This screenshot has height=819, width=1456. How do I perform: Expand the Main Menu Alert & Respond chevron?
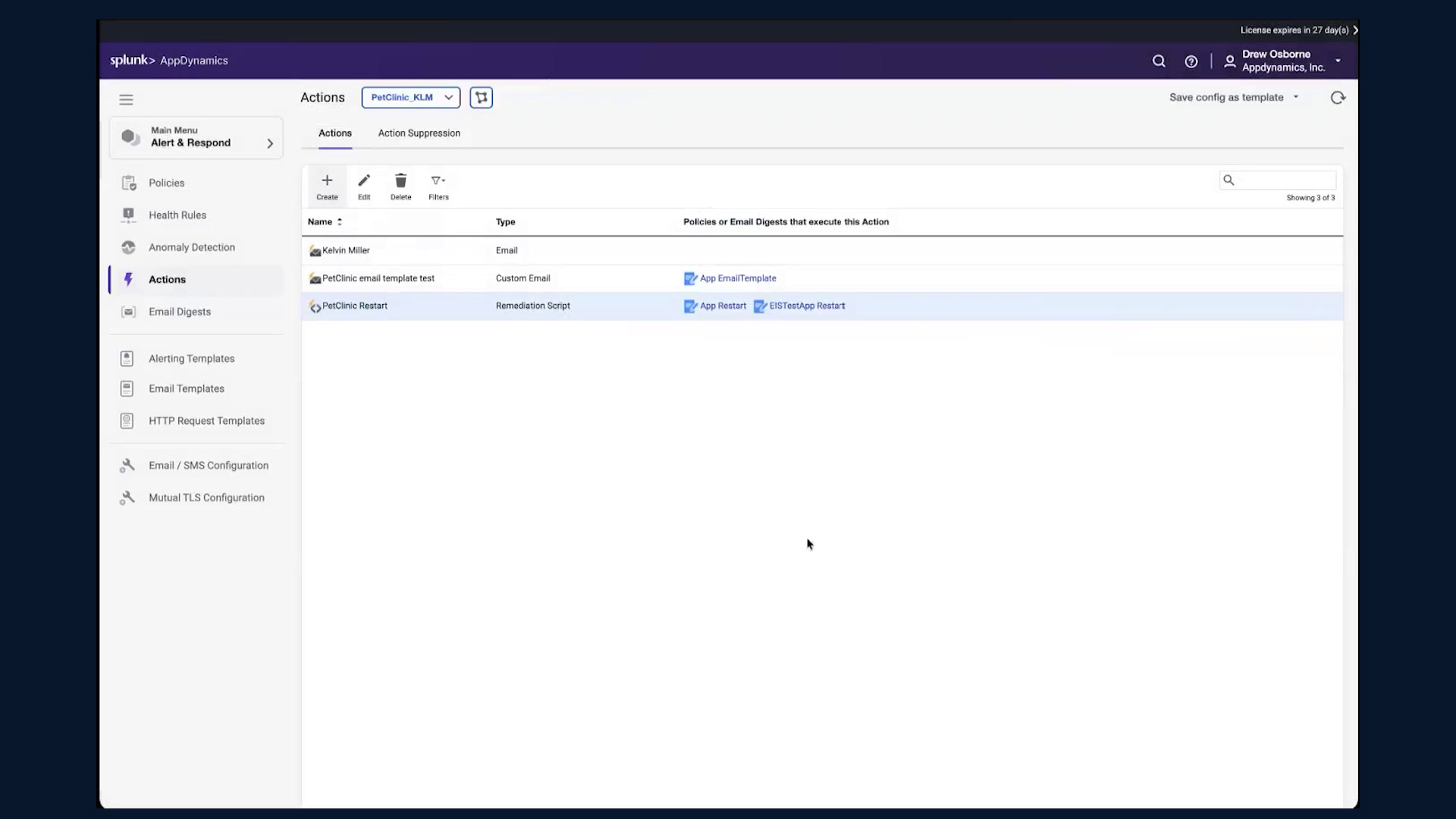tap(270, 143)
